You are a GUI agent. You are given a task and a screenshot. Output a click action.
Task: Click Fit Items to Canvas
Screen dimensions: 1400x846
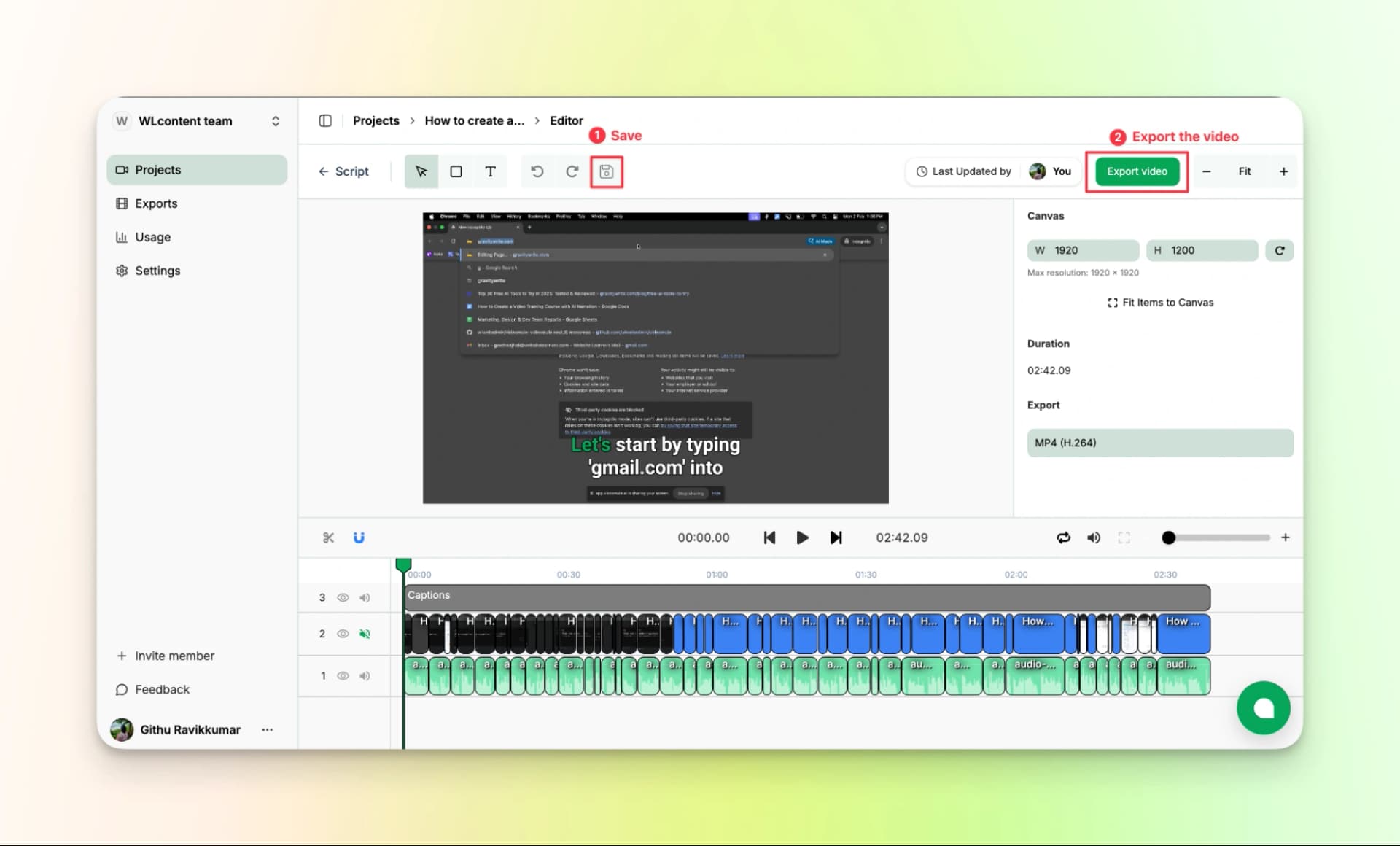[x=1160, y=303]
